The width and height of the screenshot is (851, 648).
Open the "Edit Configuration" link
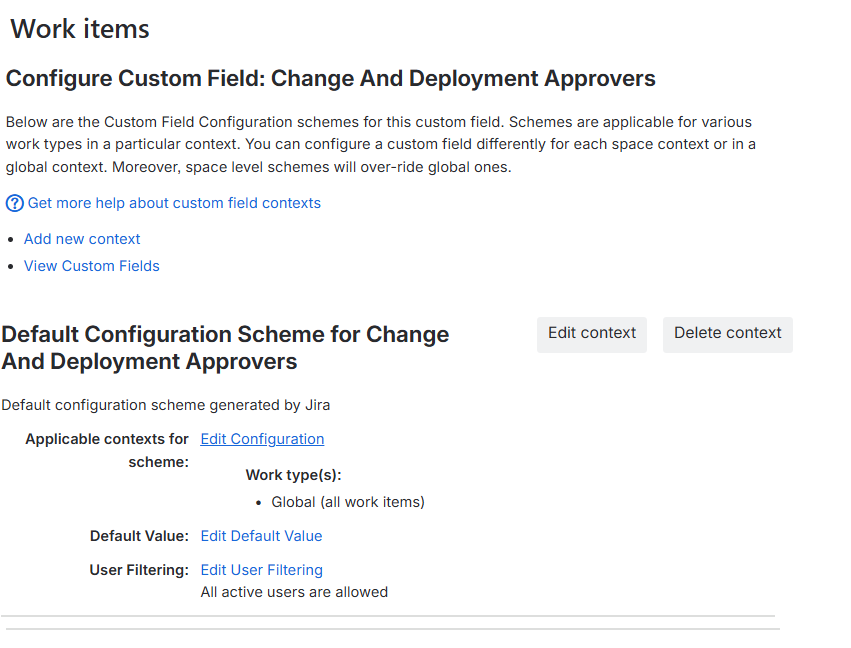point(262,439)
